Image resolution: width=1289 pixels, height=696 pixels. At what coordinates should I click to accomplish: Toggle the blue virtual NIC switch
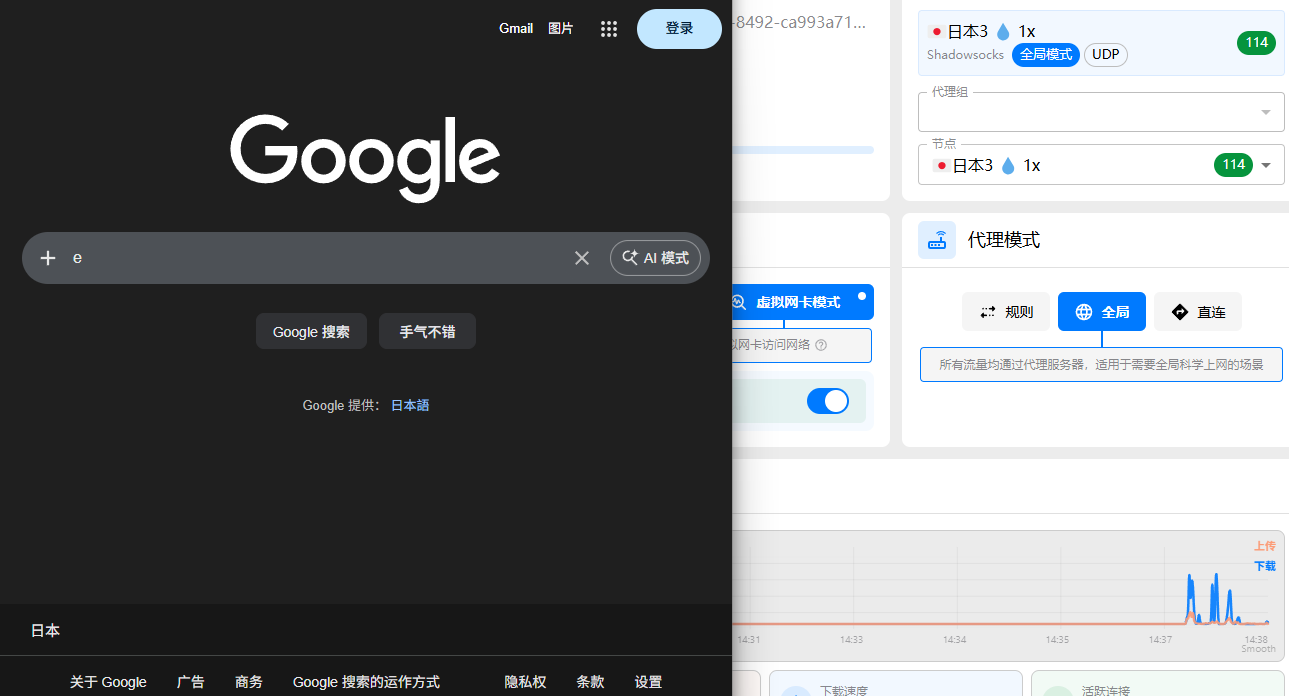(827, 401)
